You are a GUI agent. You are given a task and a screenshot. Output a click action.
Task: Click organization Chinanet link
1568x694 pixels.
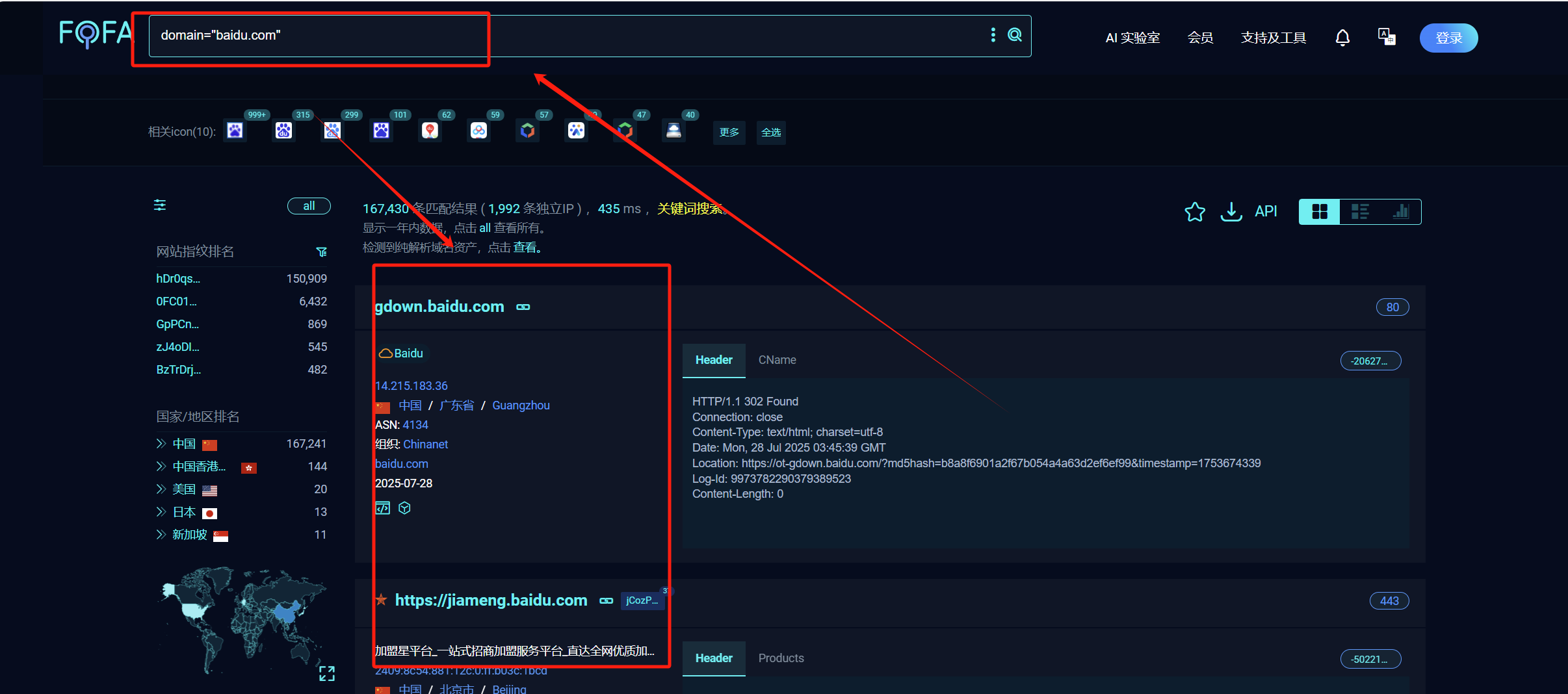[426, 444]
